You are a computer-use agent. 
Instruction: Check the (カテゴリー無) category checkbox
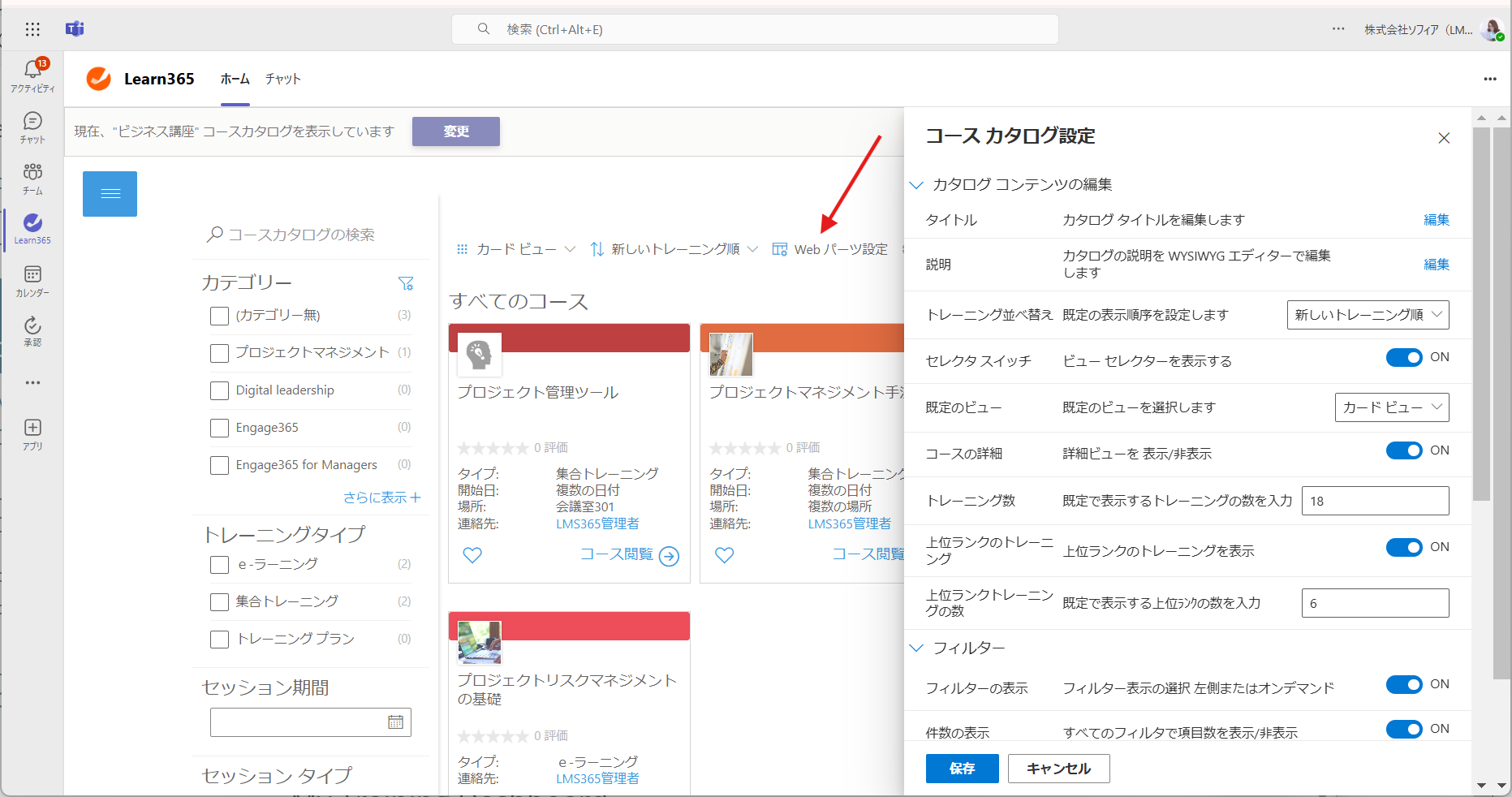click(219, 316)
